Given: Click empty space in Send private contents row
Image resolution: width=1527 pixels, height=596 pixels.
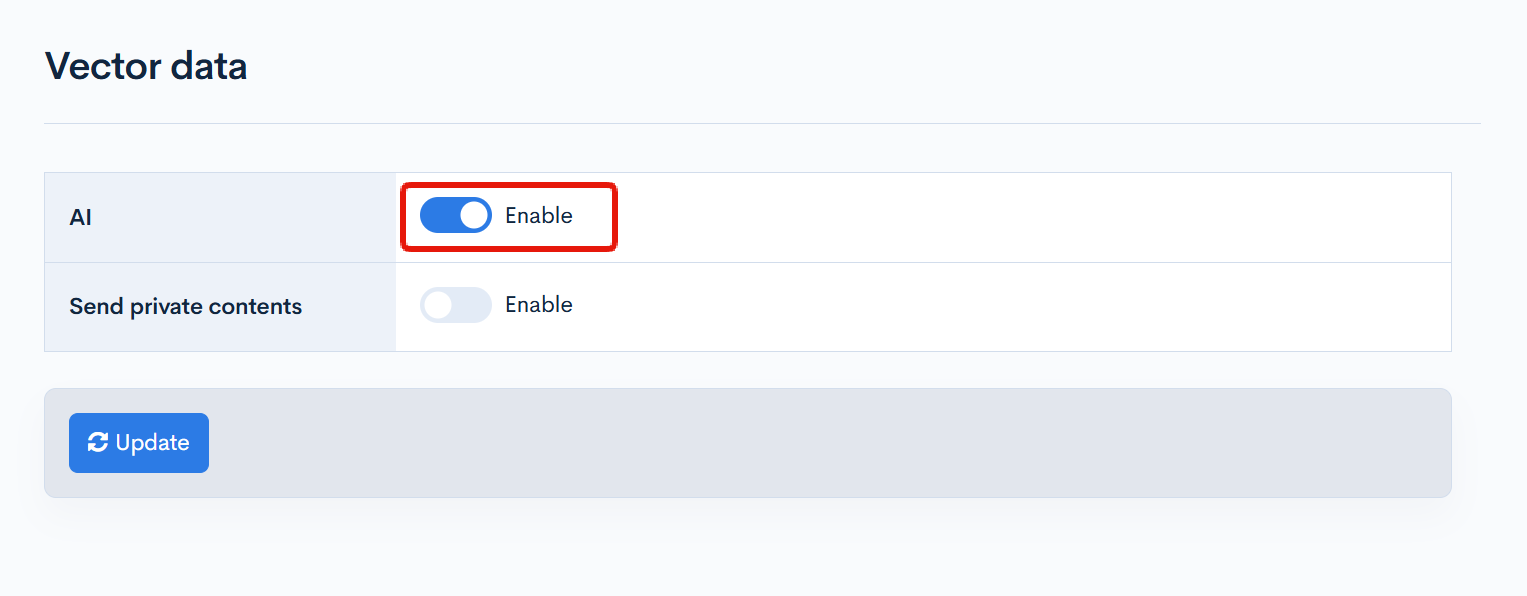Looking at the screenshot, I should pos(1000,307).
